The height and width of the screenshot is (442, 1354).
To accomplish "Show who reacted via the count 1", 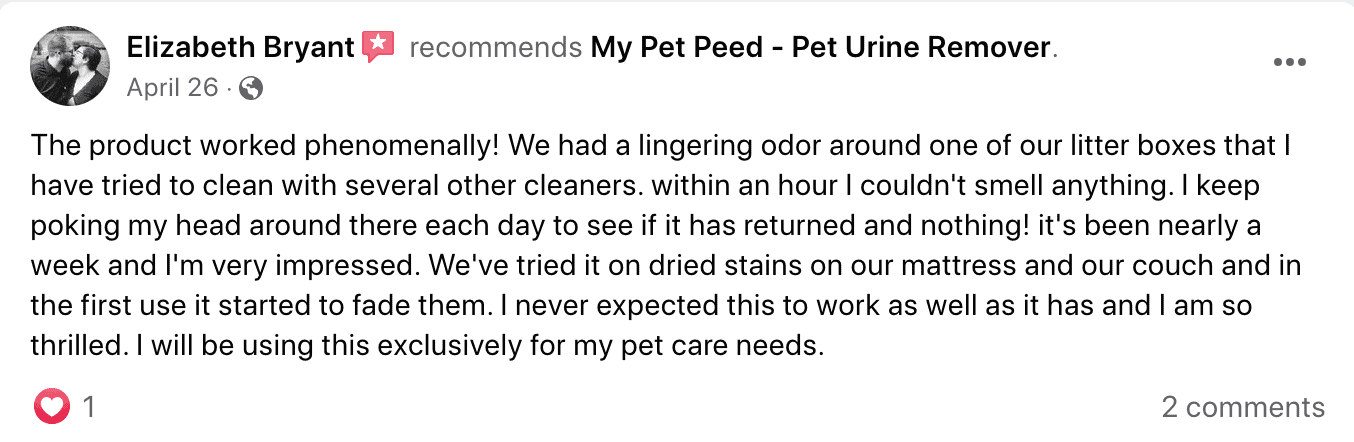I will click(x=88, y=407).
